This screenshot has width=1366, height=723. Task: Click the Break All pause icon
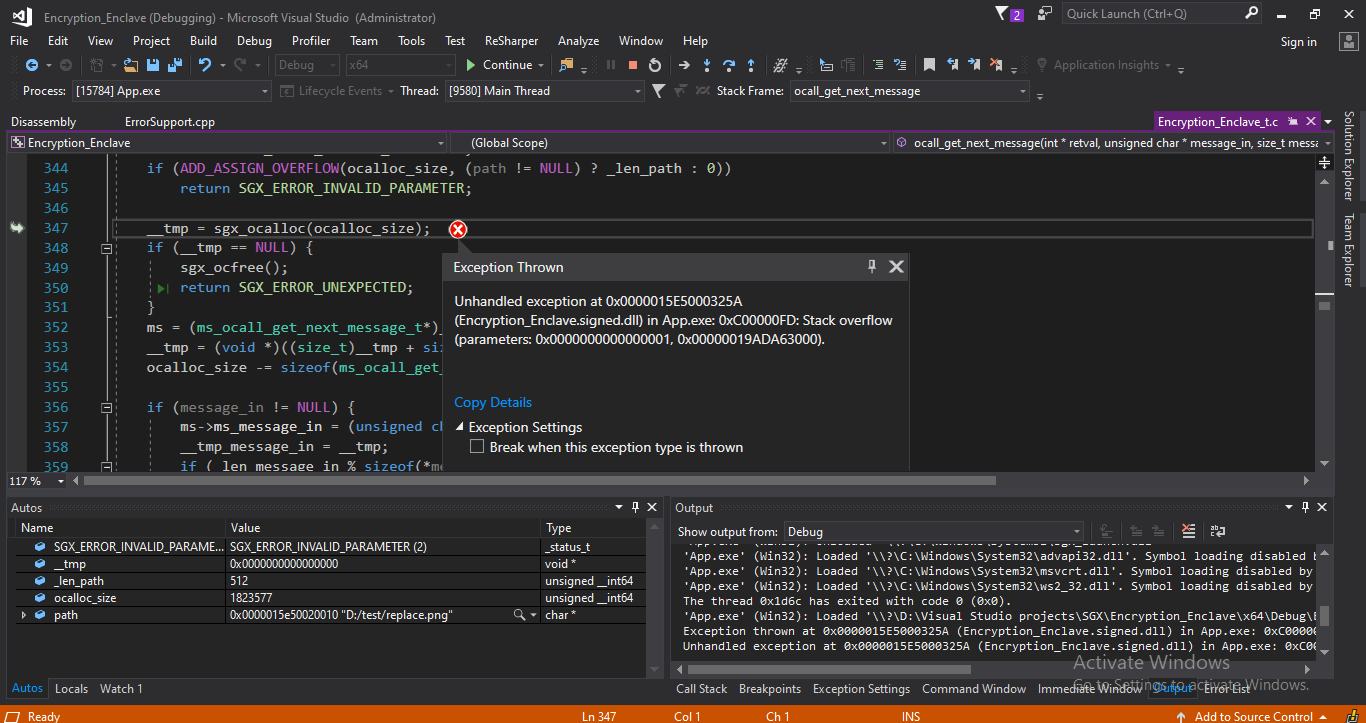pos(611,65)
